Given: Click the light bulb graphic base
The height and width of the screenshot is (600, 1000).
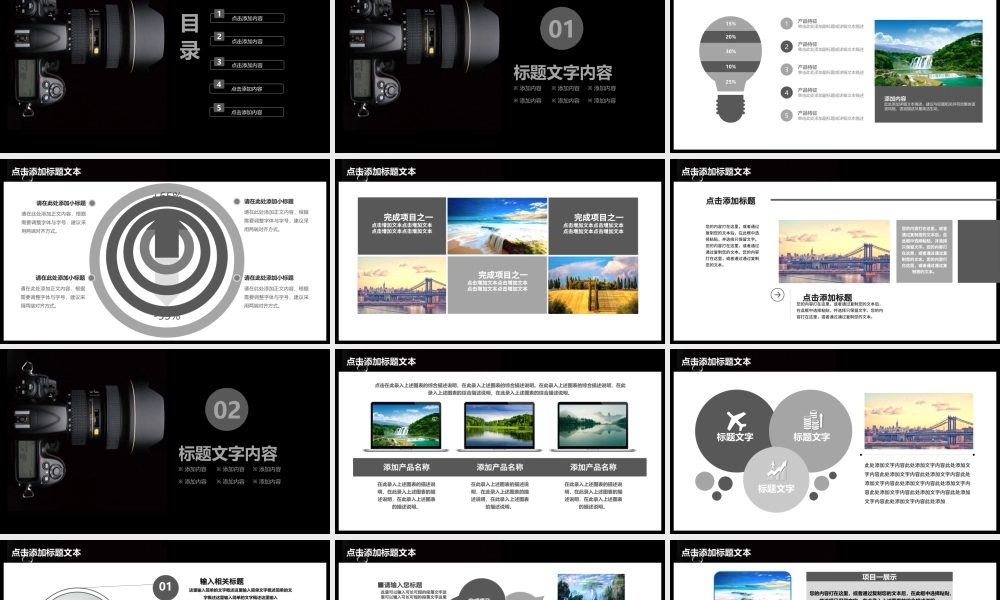Looking at the screenshot, I should coord(731,106).
